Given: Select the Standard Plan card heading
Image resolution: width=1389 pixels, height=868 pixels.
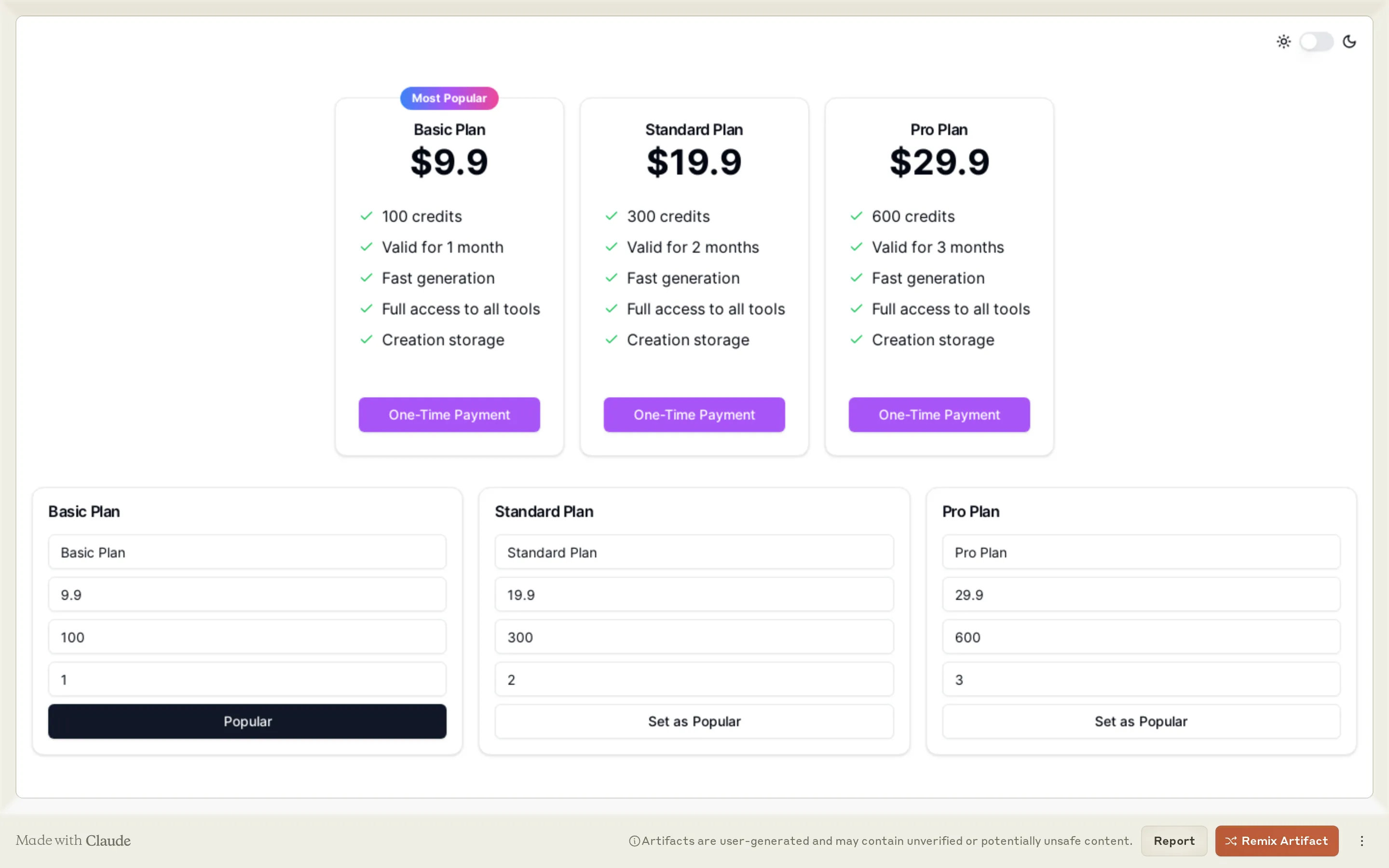Looking at the screenshot, I should click(x=694, y=129).
